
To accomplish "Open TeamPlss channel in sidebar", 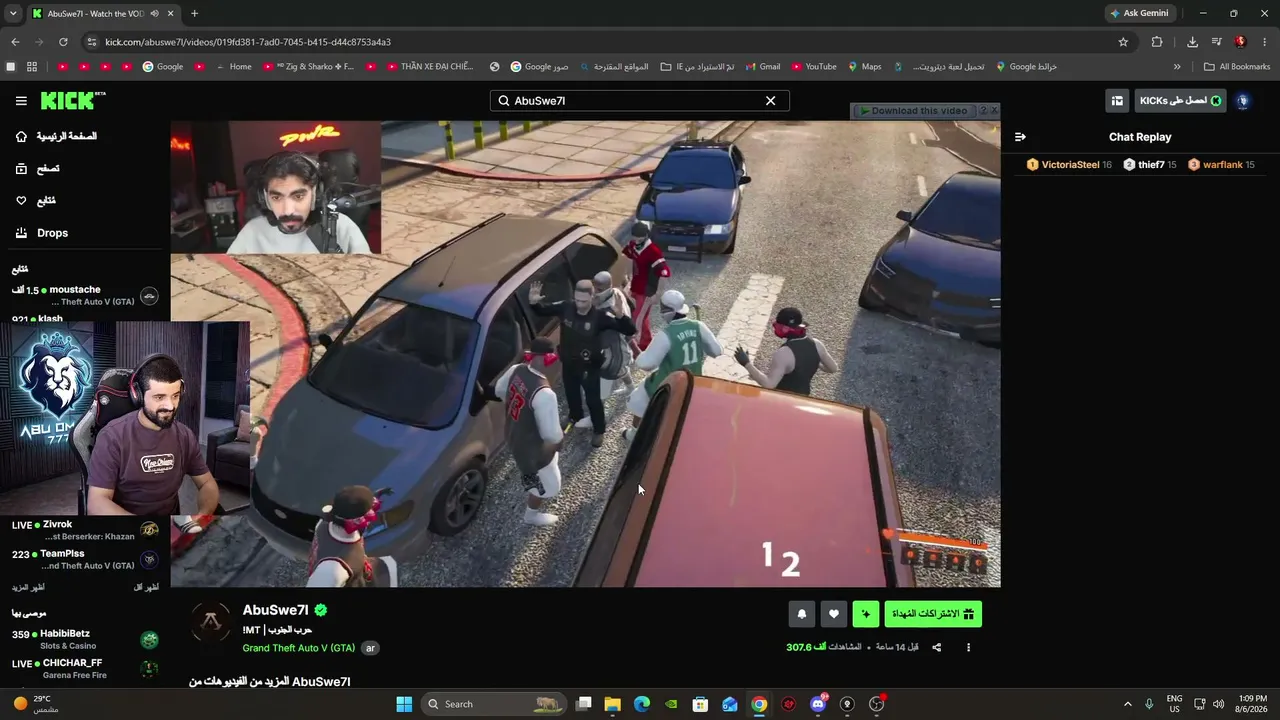I will point(85,559).
